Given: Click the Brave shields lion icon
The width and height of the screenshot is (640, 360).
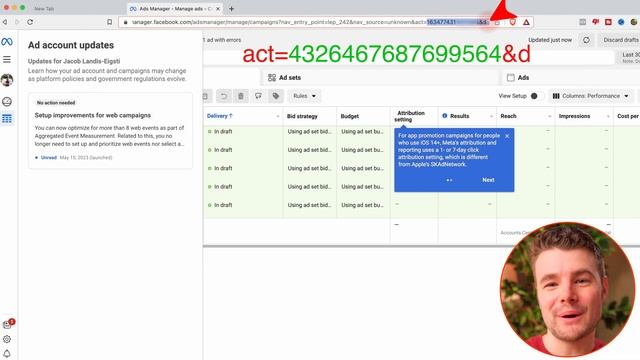Looking at the screenshot, I should point(513,22).
